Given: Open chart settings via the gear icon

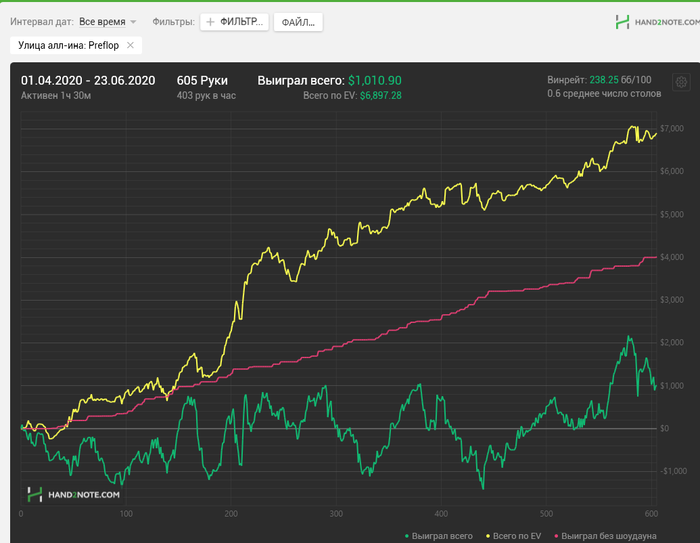Looking at the screenshot, I should tap(681, 82).
